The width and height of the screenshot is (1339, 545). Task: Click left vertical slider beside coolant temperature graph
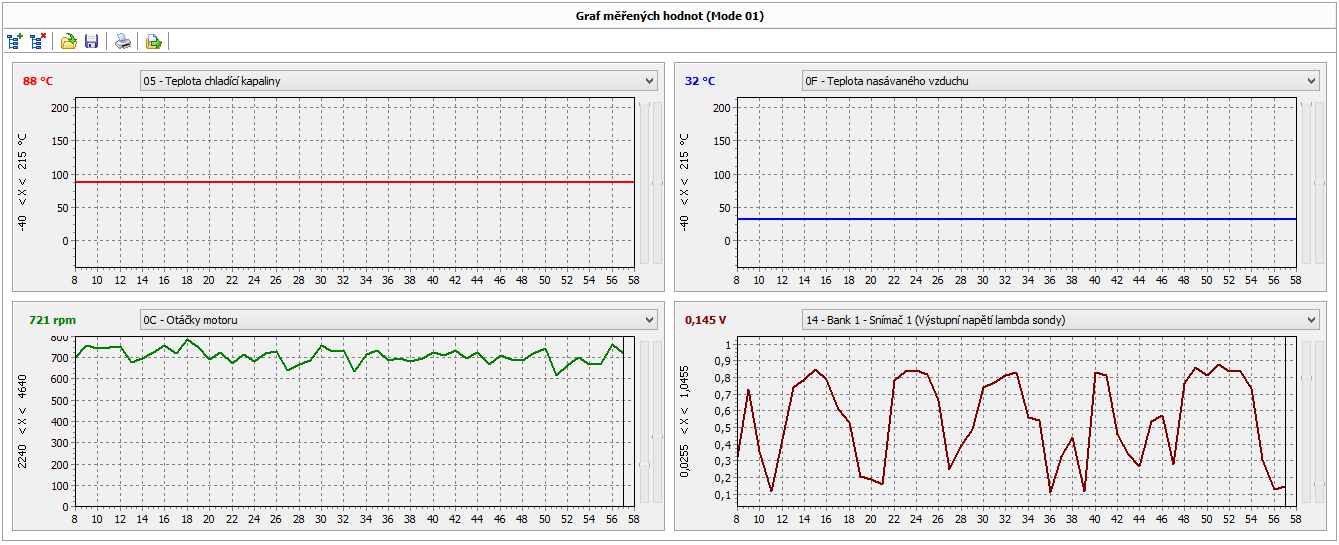pyautogui.click(x=644, y=182)
